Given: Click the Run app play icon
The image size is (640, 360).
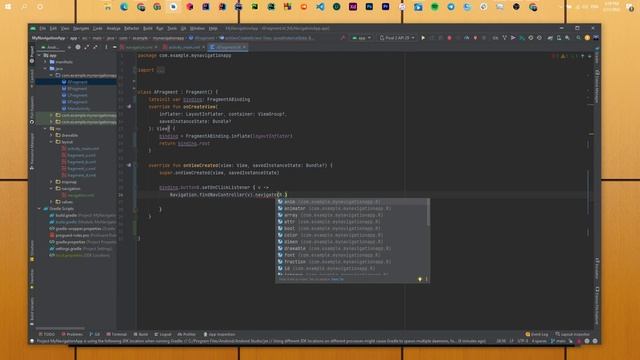Looking at the screenshot, I should 423,38.
